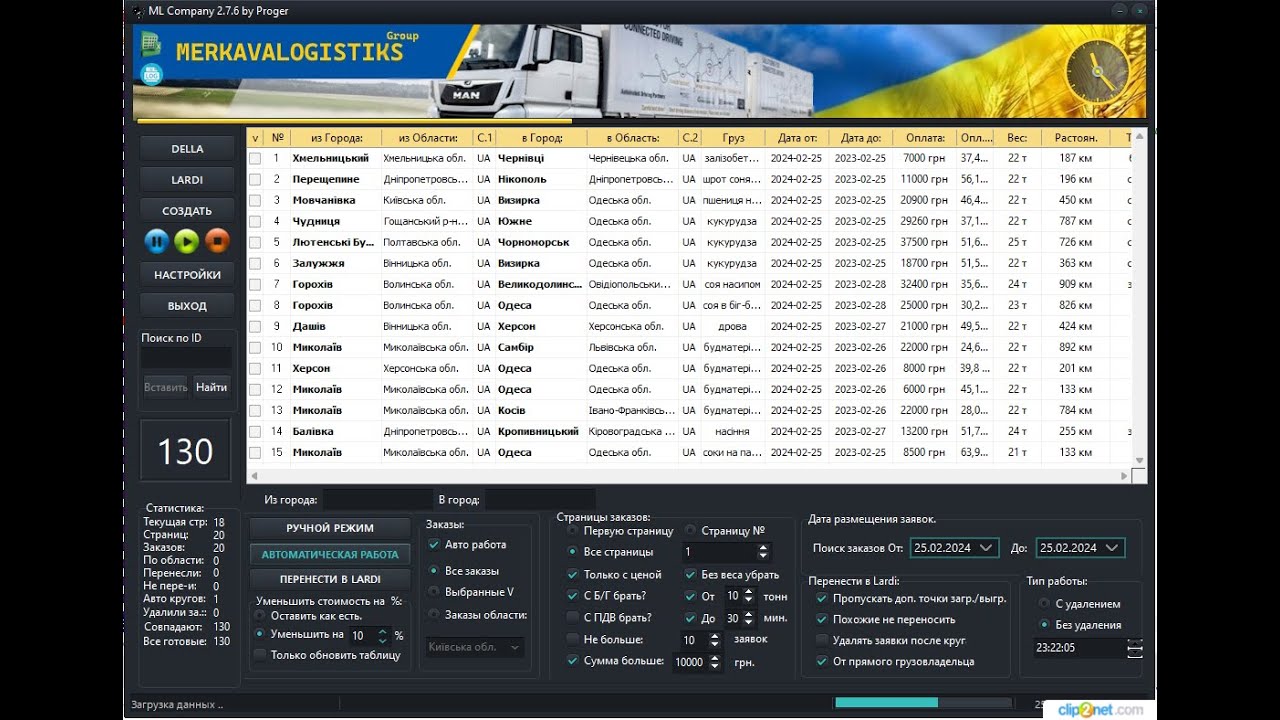Click the table horizontal scrollbar right arrow

[x=1125, y=476]
